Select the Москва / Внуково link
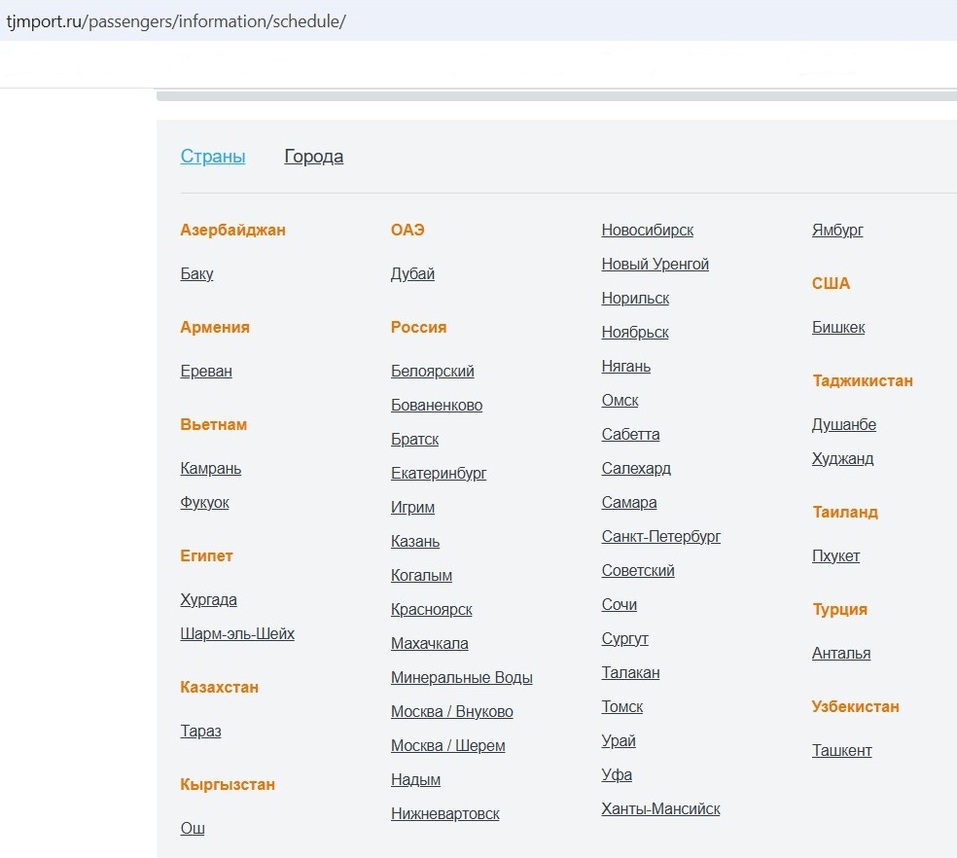The width and height of the screenshot is (957, 858). pos(451,711)
